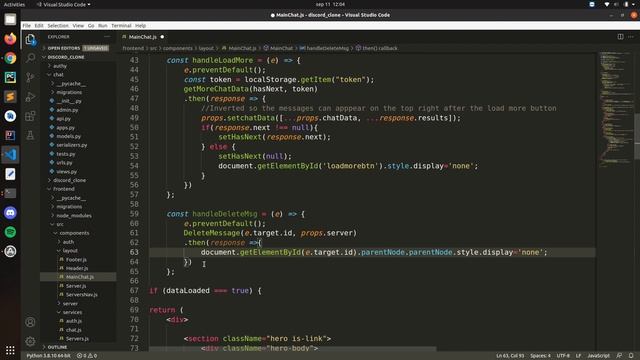Click the feedback icon in status bar
The height and width of the screenshot is (360, 640).
[x=619, y=356]
